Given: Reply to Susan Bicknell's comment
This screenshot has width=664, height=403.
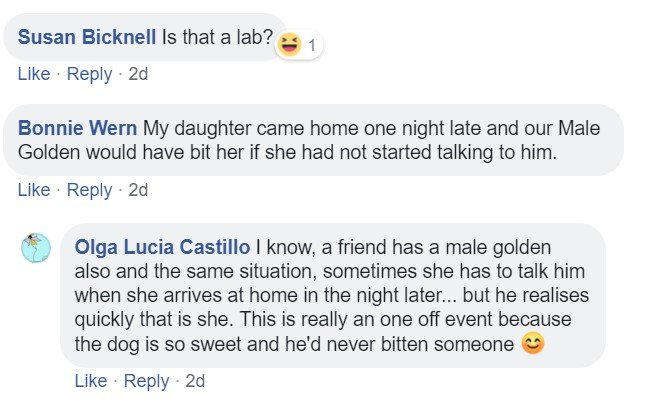Looking at the screenshot, I should pyautogui.click(x=89, y=74).
